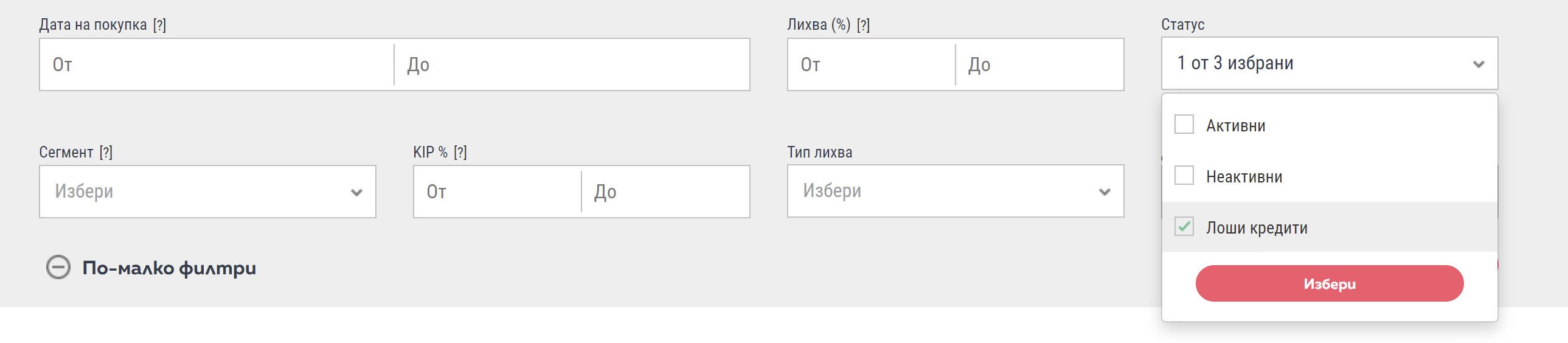
Task: Open help tooltip for KIP %
Action: [x=460, y=152]
